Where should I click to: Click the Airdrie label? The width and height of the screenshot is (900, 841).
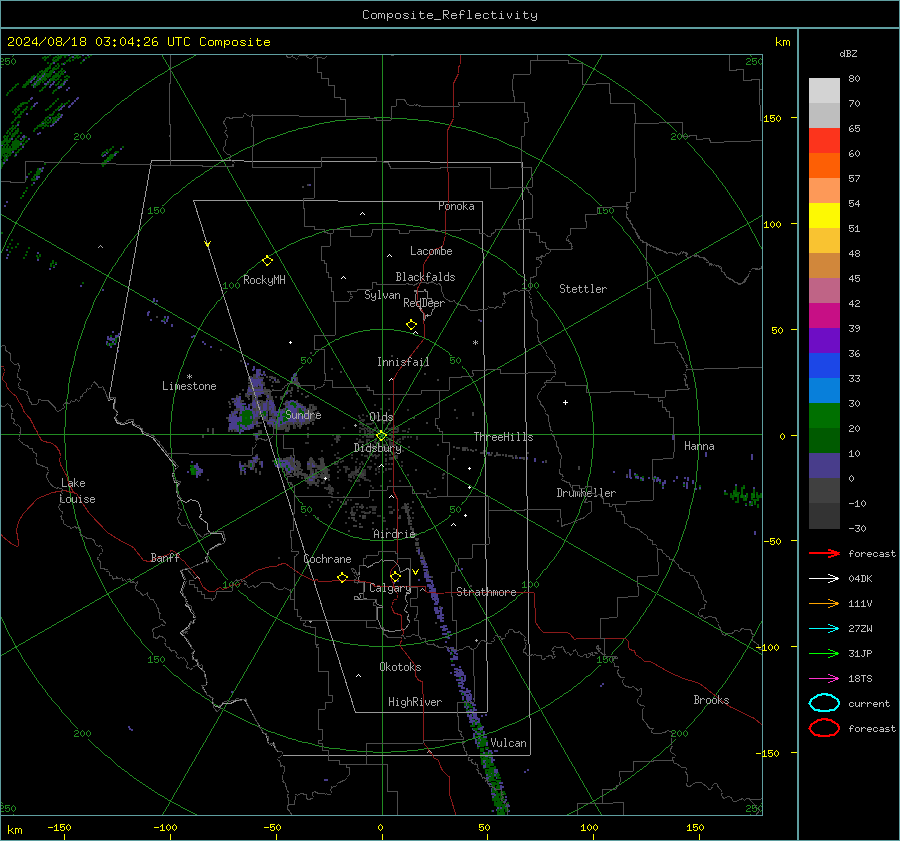pyautogui.click(x=394, y=534)
